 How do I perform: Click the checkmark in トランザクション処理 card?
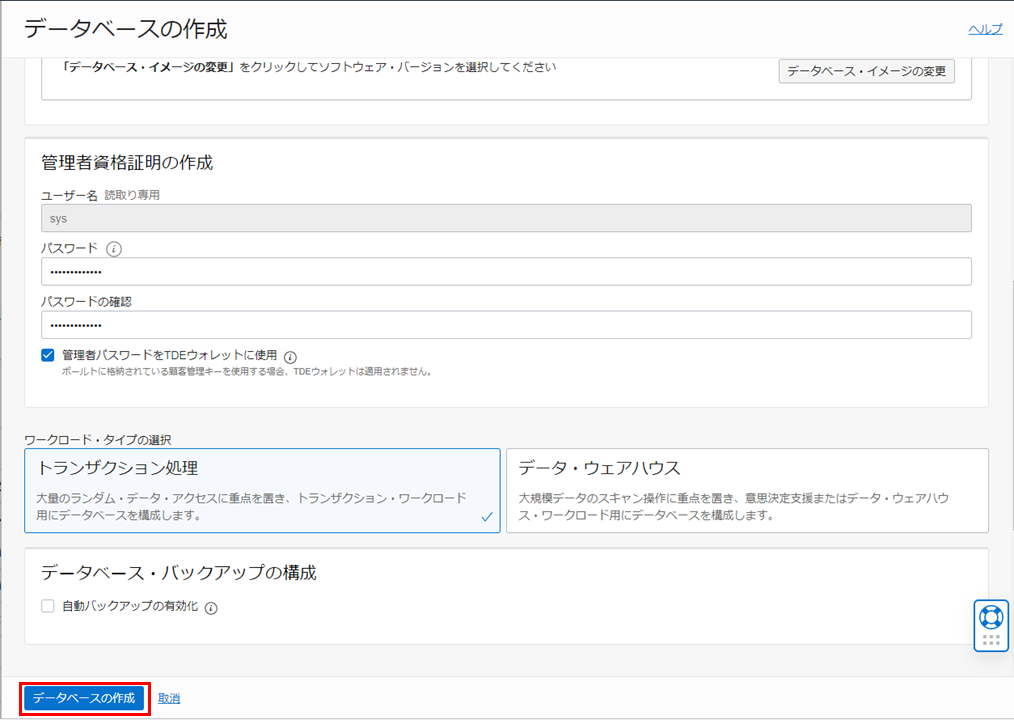487,517
